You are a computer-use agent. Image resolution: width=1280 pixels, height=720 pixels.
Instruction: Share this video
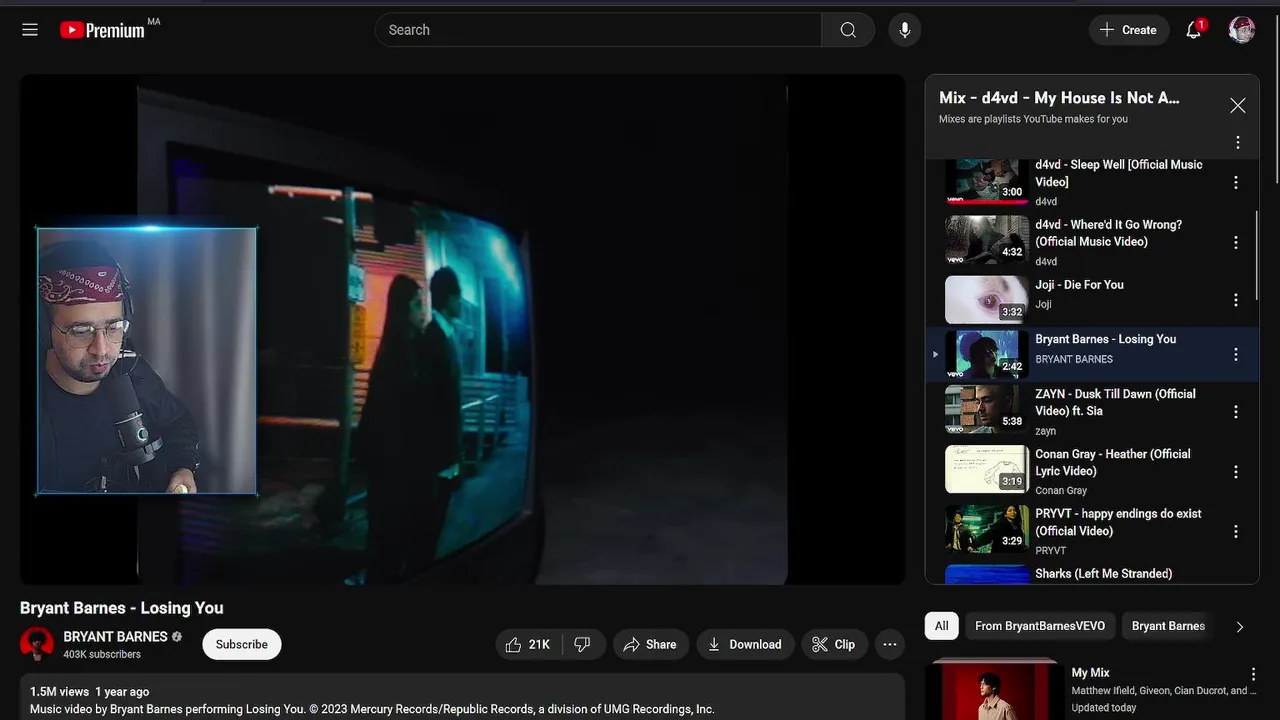point(650,645)
